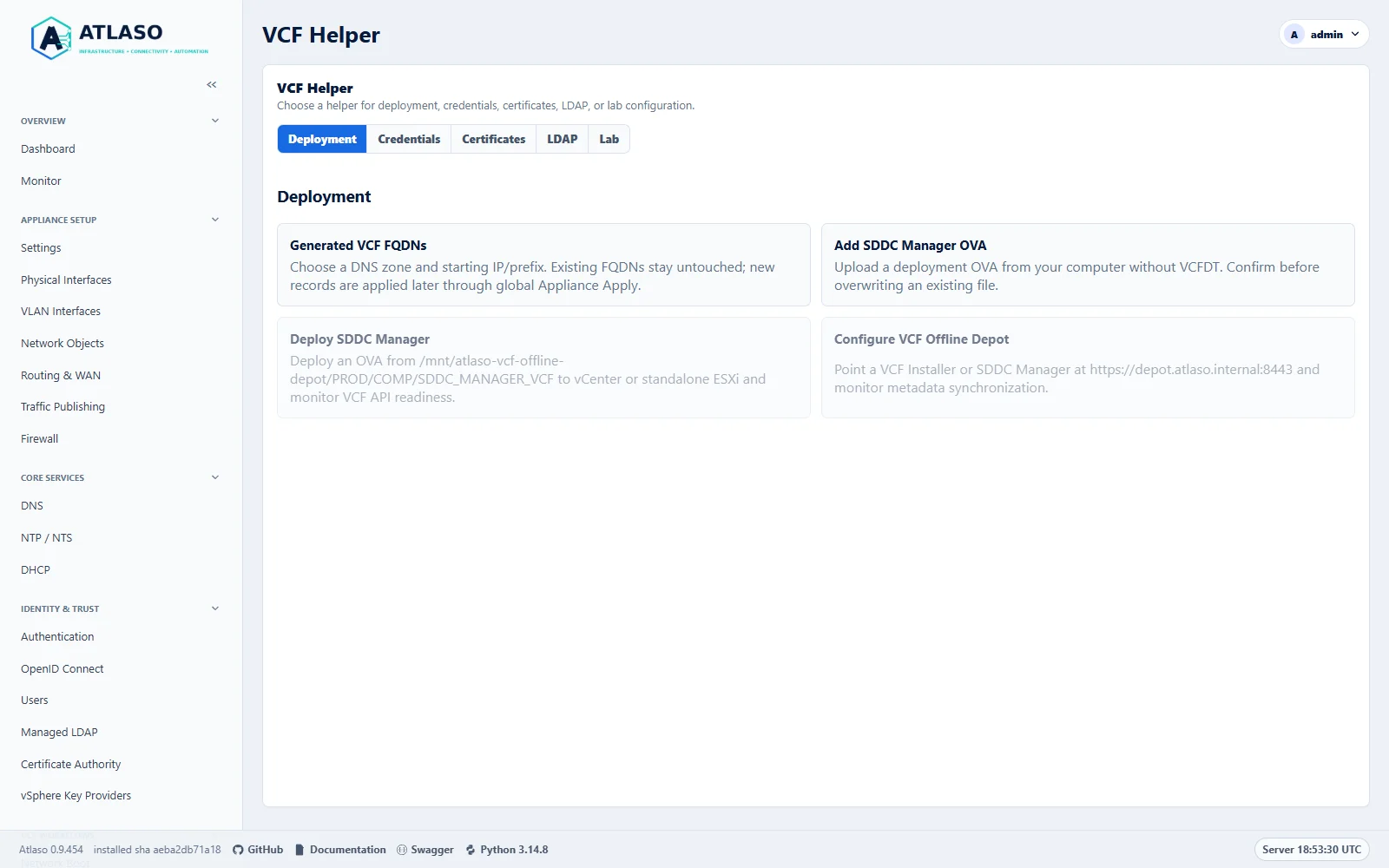Open Firewall page
The image size is (1389, 868).
click(40, 439)
